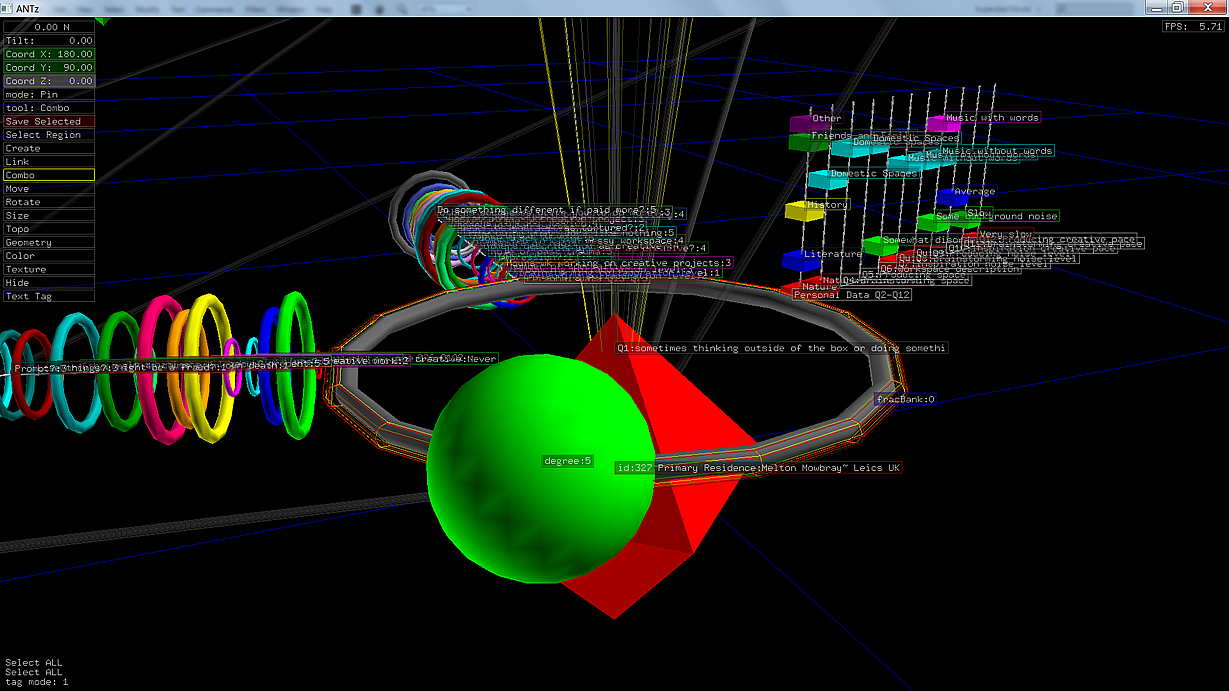Screen dimensions: 1229x691
Task: Toggle the Text Tag option
Action: click(49, 297)
